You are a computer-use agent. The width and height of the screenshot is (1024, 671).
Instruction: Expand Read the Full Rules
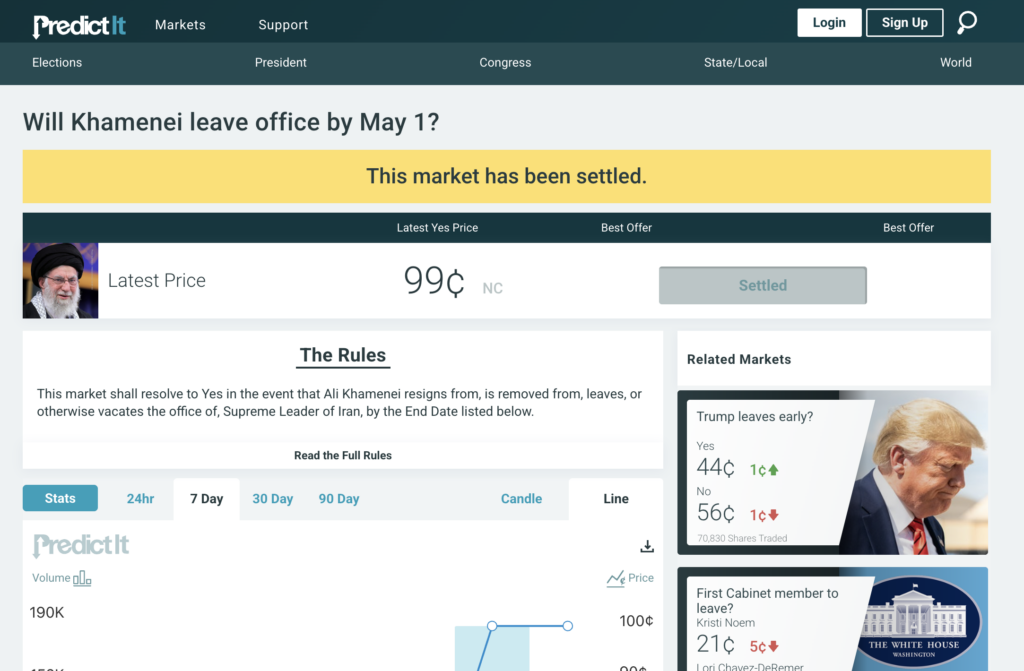coord(343,455)
